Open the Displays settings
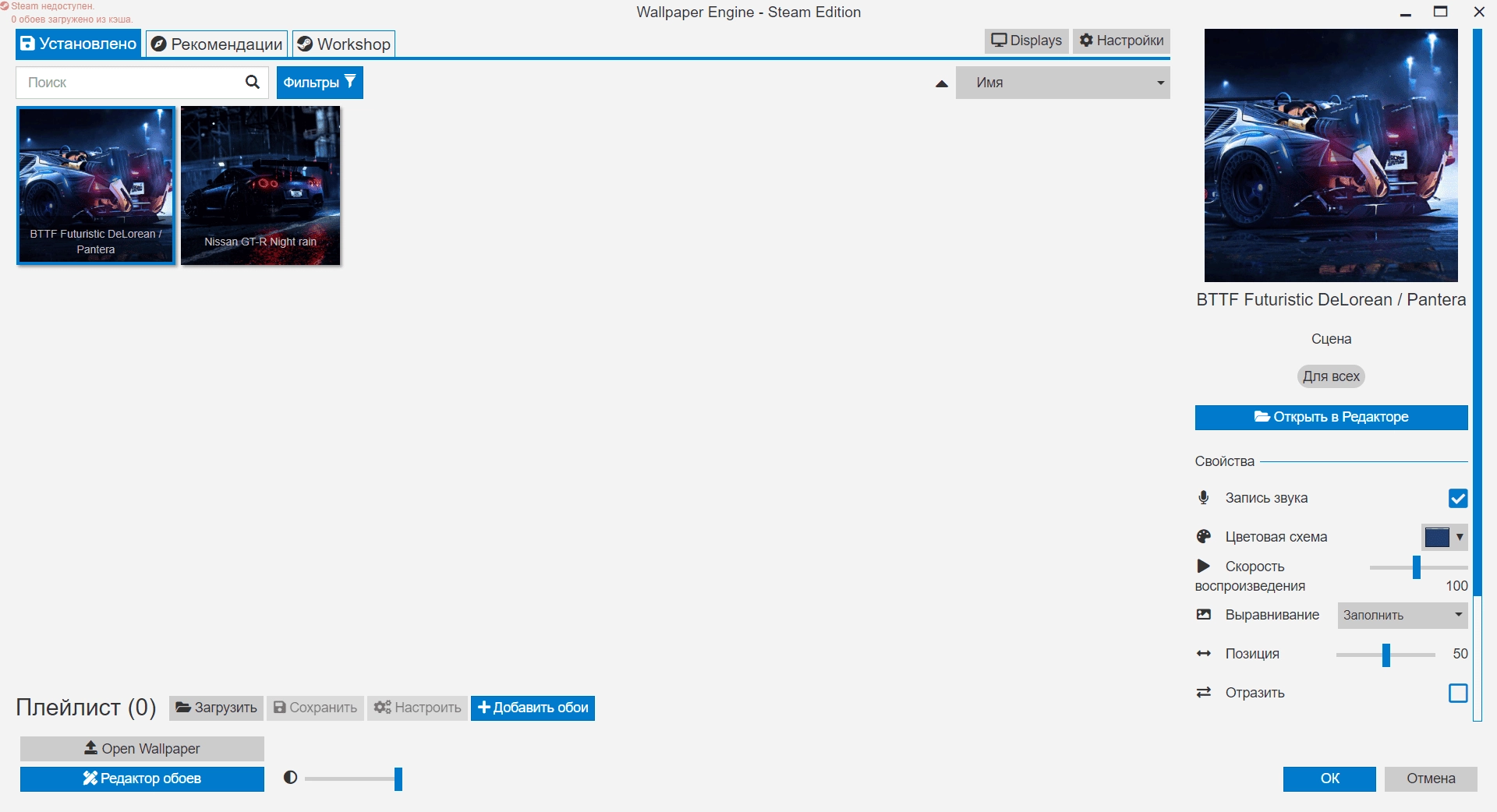This screenshot has width=1497, height=812. point(1026,41)
